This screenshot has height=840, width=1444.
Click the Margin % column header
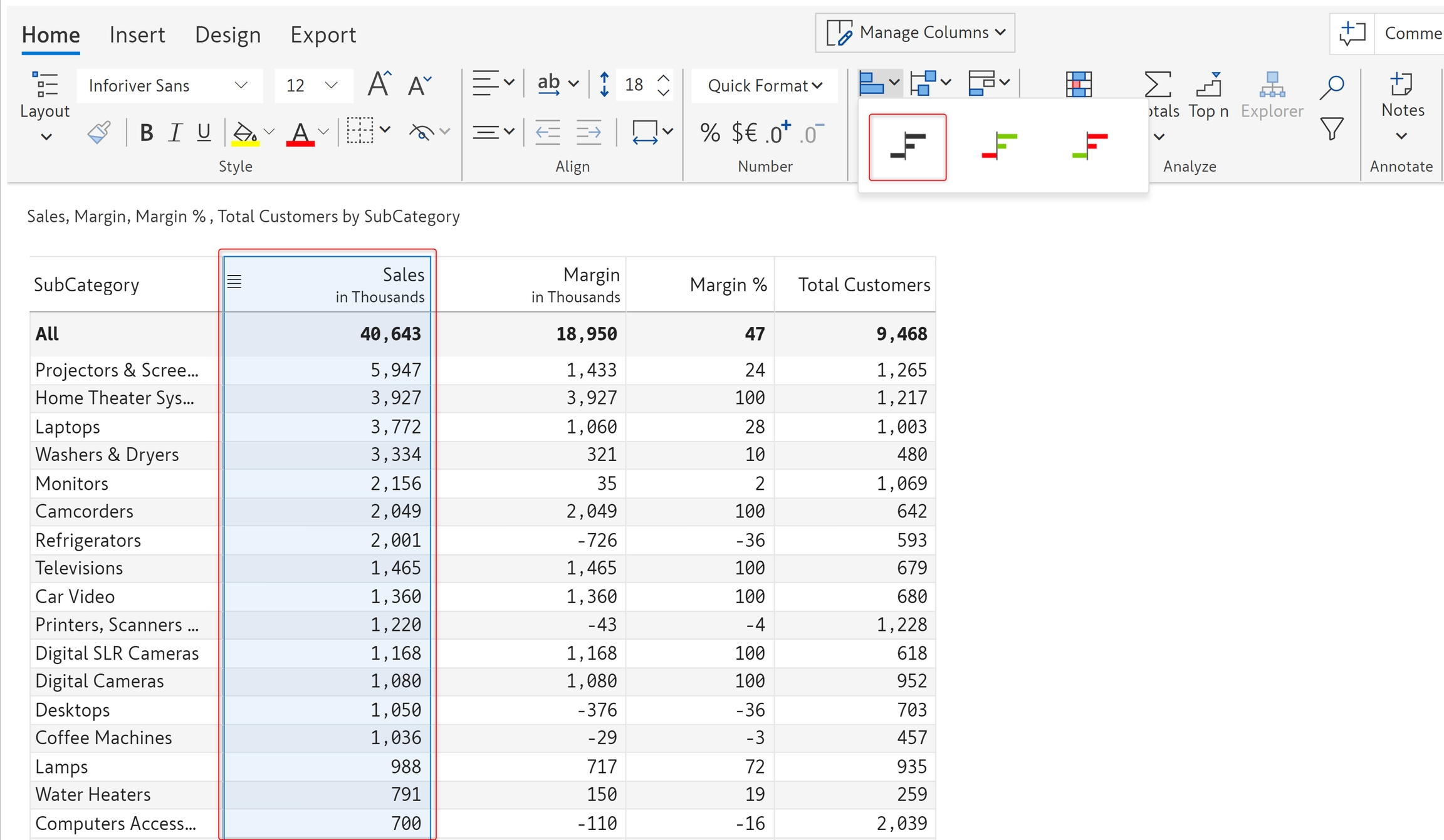click(x=728, y=285)
